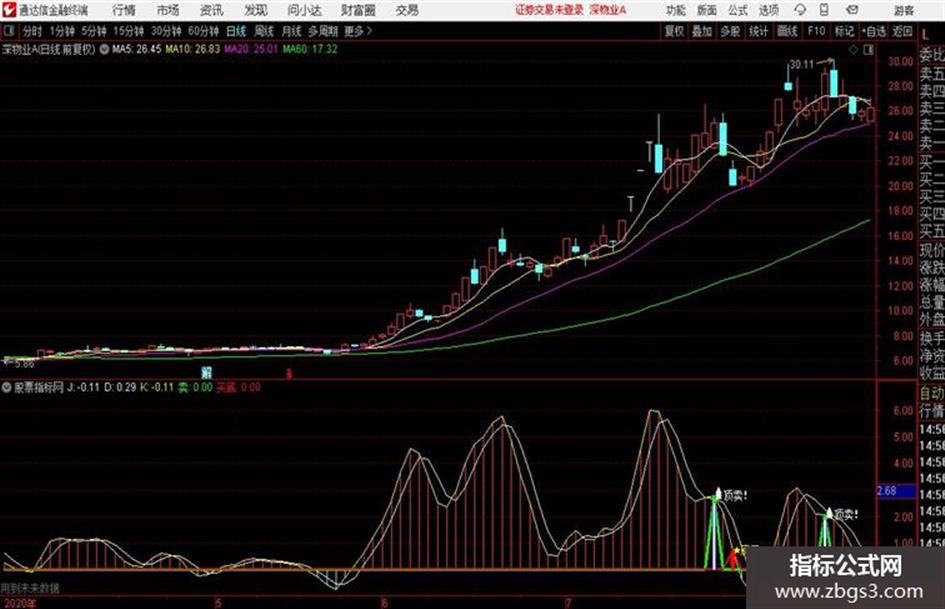Screen dimensions: 945x609
Task: Click the 标记 mark button
Action: coord(844,31)
